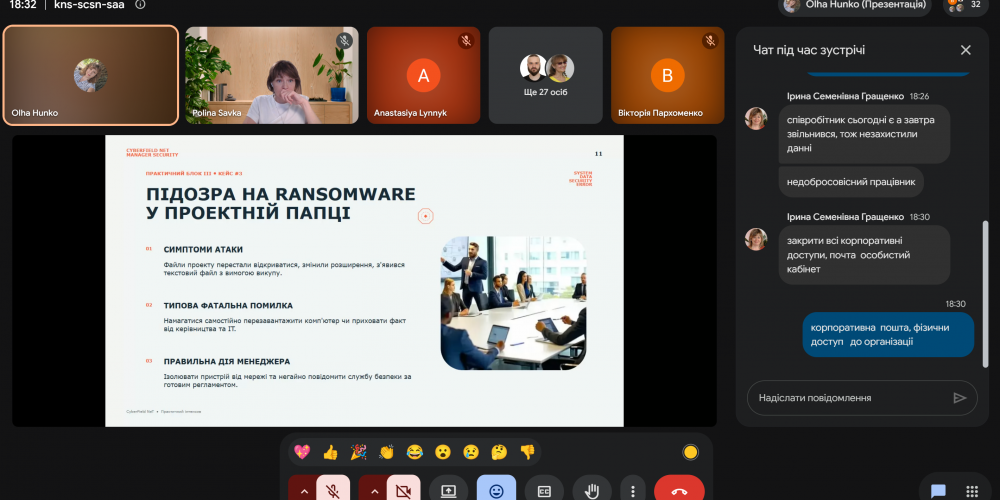Click the present screen button
This screenshot has width=1000, height=500.
coord(448,490)
